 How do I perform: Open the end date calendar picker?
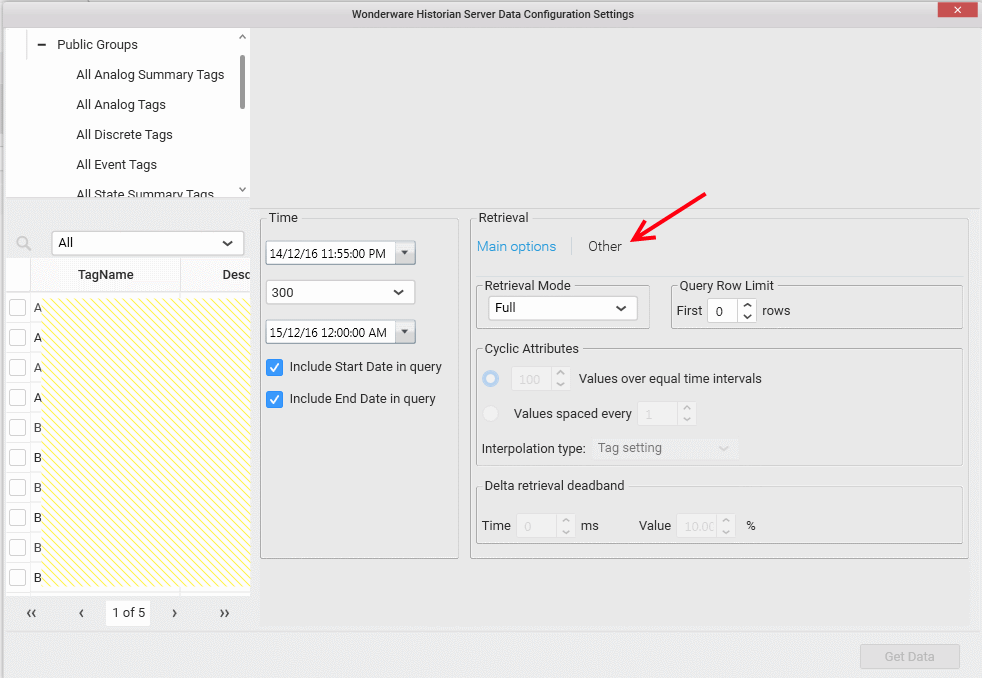(405, 332)
